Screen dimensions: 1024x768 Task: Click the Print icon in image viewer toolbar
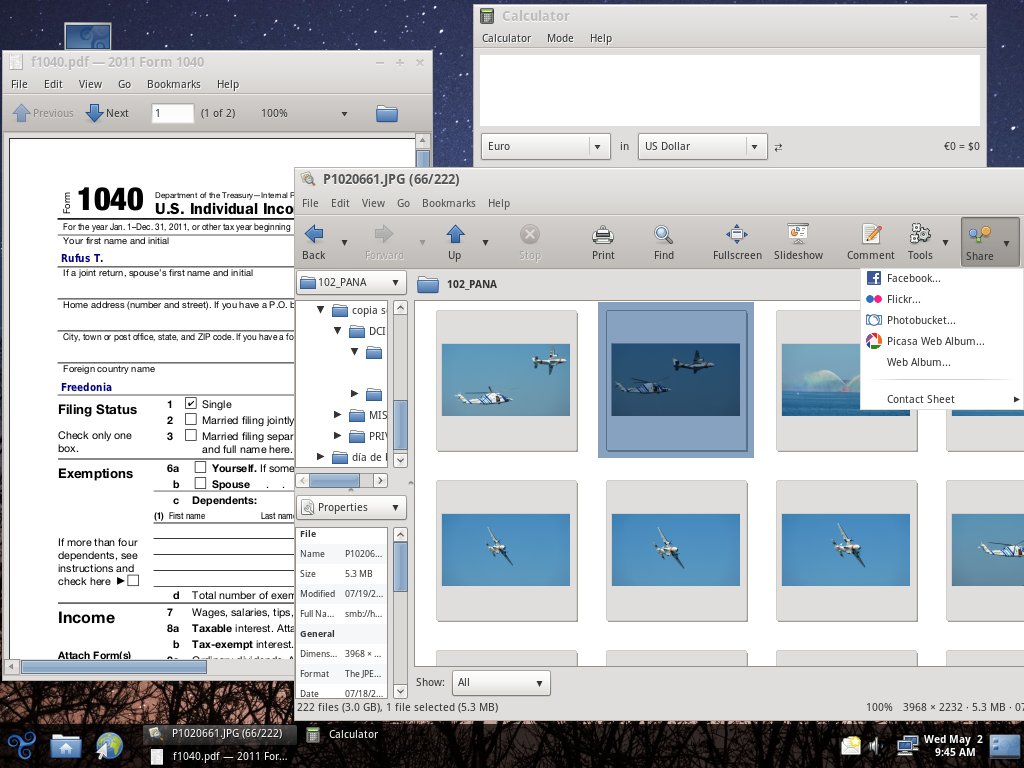click(603, 242)
